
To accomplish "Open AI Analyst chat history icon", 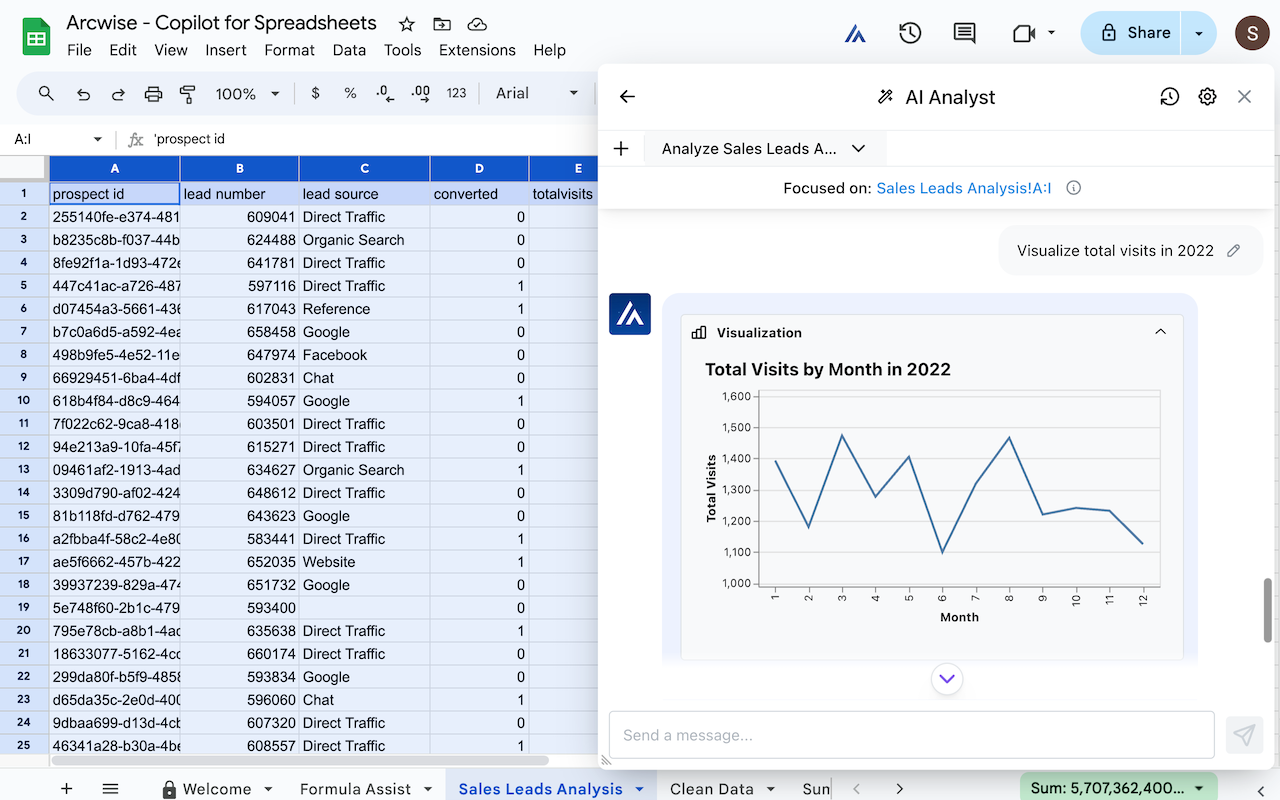I will [1169, 97].
